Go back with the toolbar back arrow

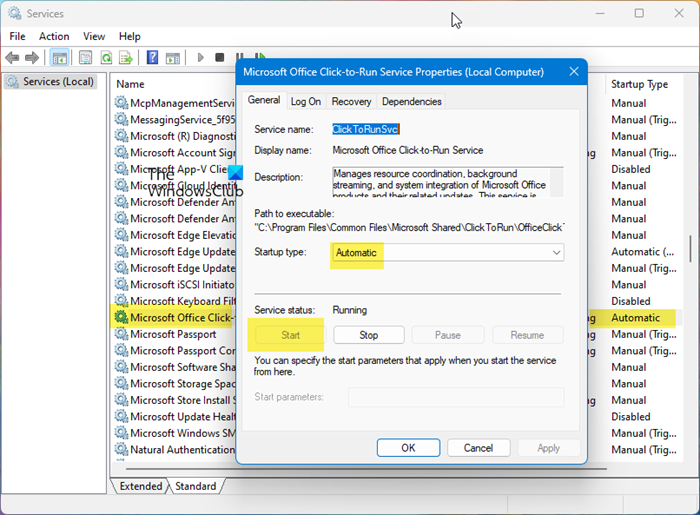tap(12, 58)
